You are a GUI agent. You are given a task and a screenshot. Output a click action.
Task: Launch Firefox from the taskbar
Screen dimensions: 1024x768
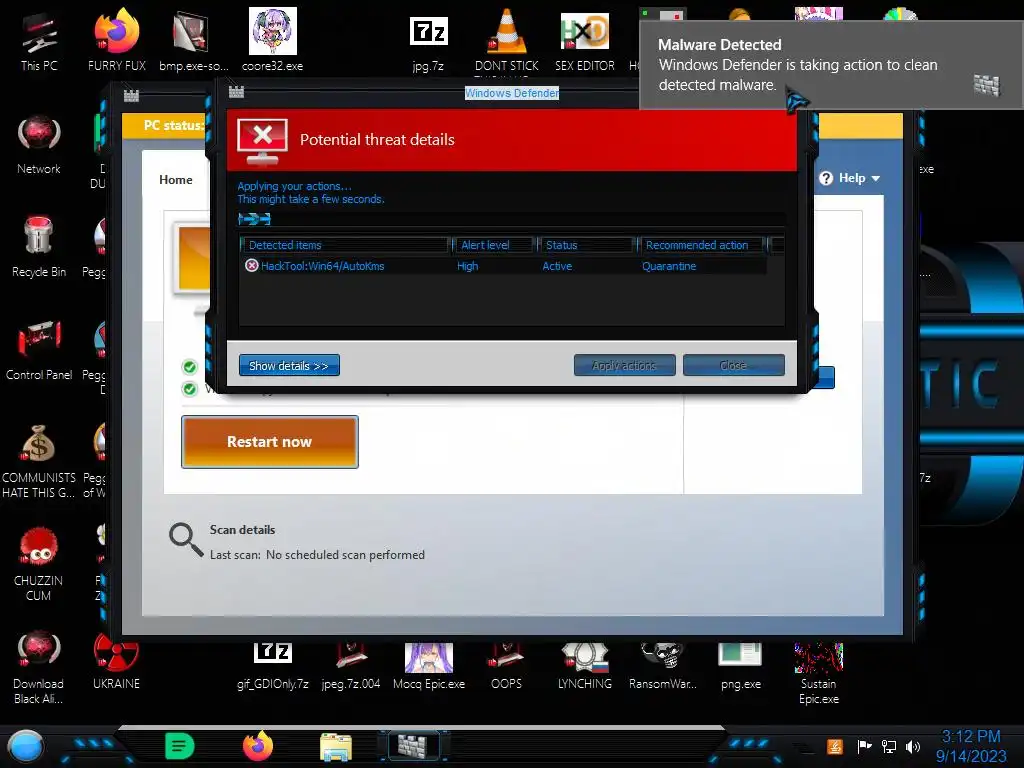point(258,746)
